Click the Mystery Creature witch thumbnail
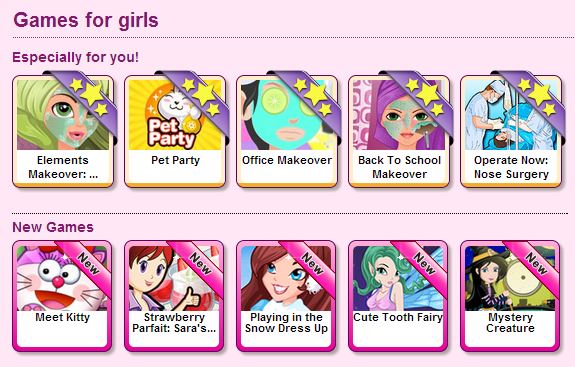The image size is (575, 367). [x=510, y=278]
